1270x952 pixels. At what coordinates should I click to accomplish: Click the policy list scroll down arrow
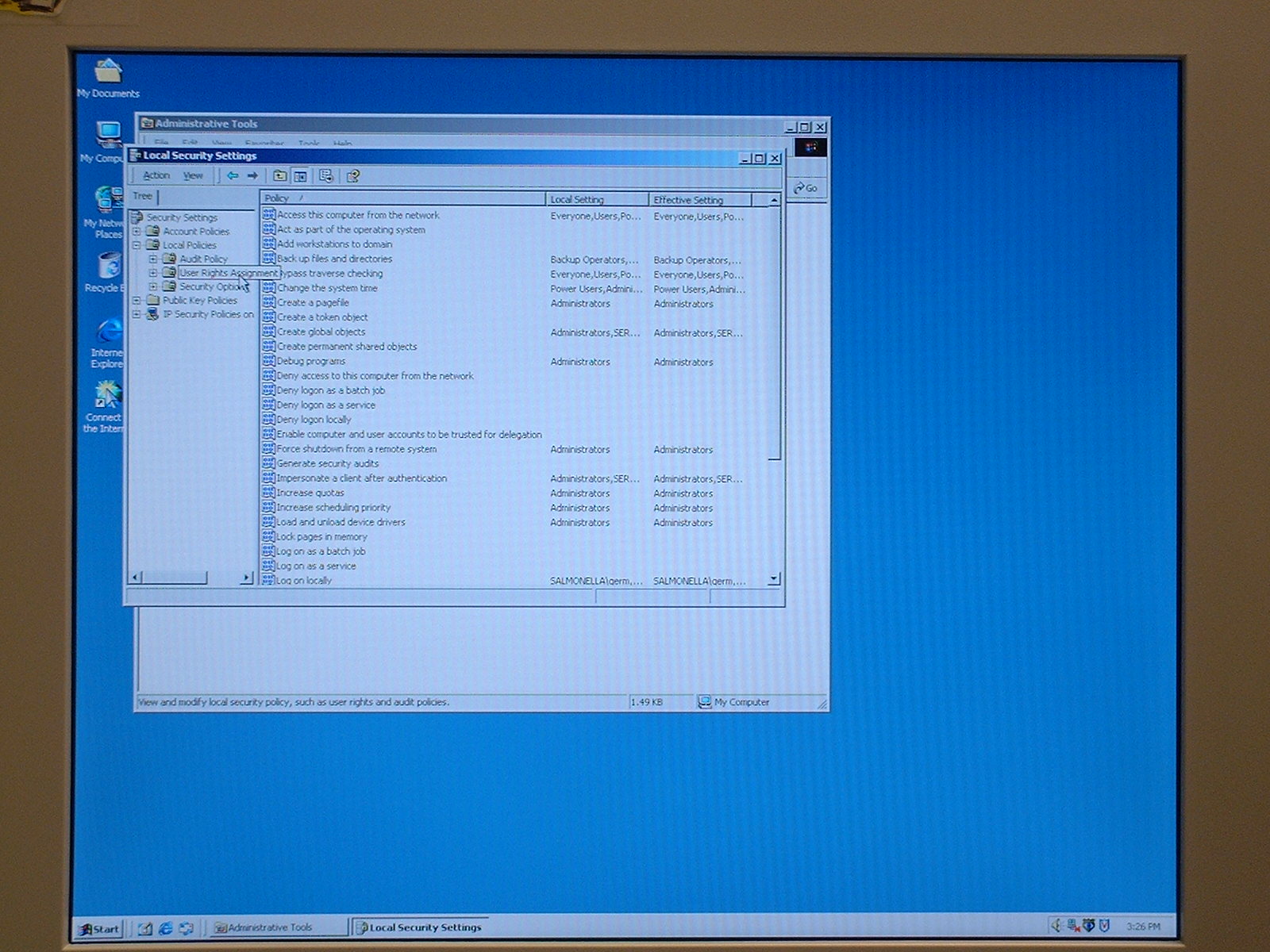click(x=774, y=580)
